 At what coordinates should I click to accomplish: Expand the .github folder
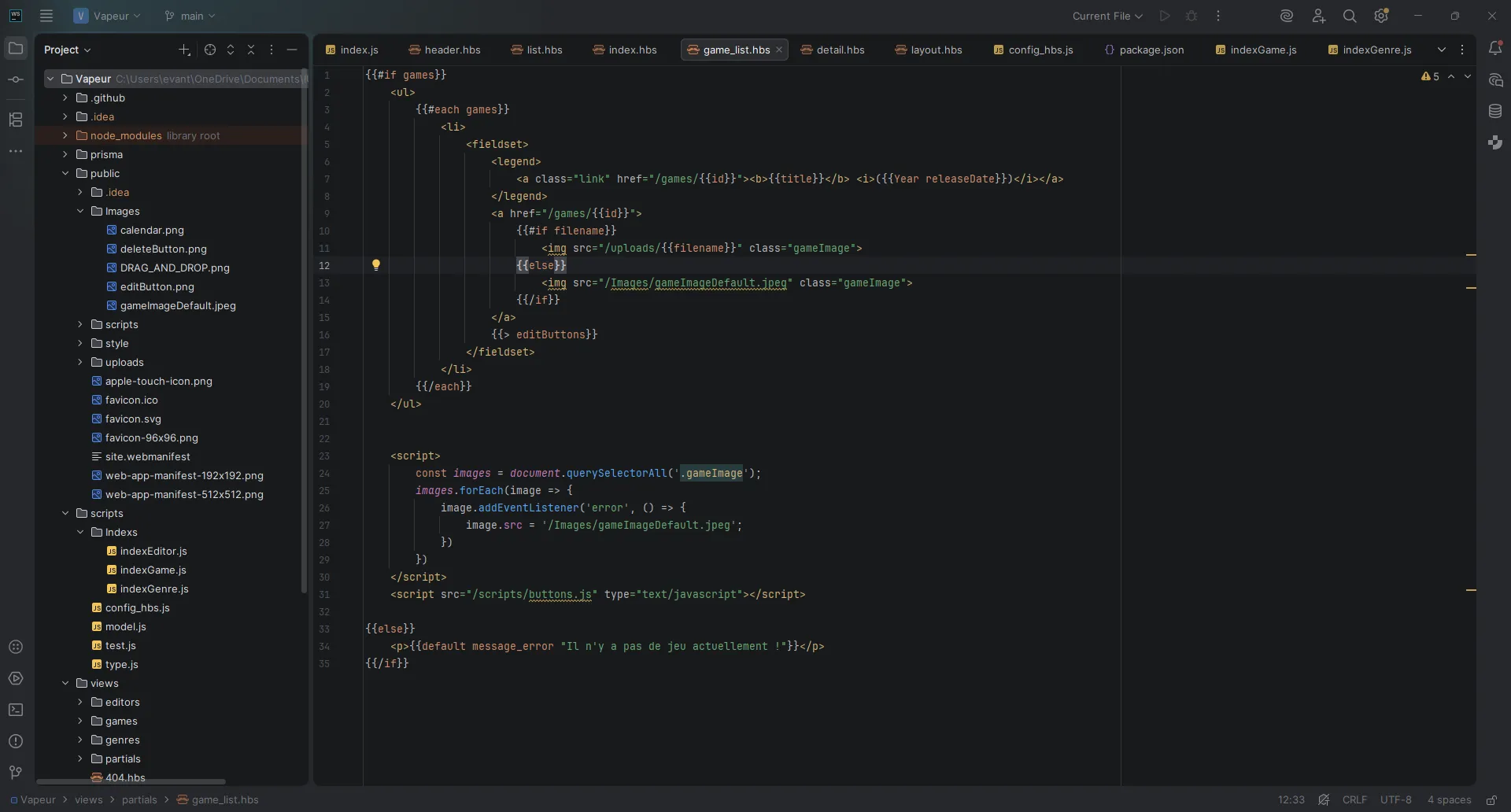[65, 98]
